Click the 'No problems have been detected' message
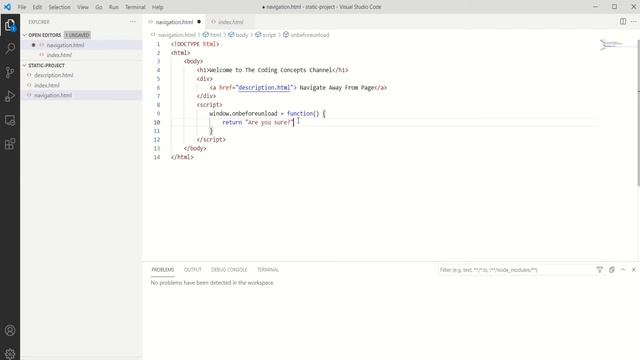Viewport: 640px width, 360px height. click(212, 282)
